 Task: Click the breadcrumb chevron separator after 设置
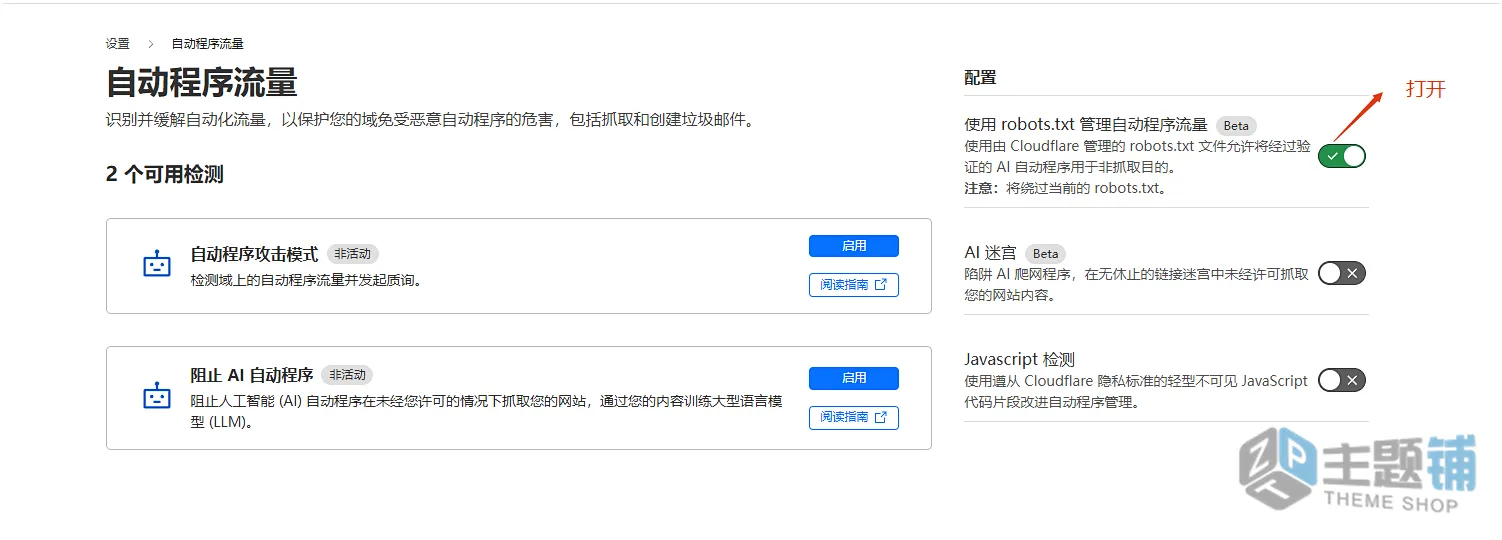tap(151, 44)
